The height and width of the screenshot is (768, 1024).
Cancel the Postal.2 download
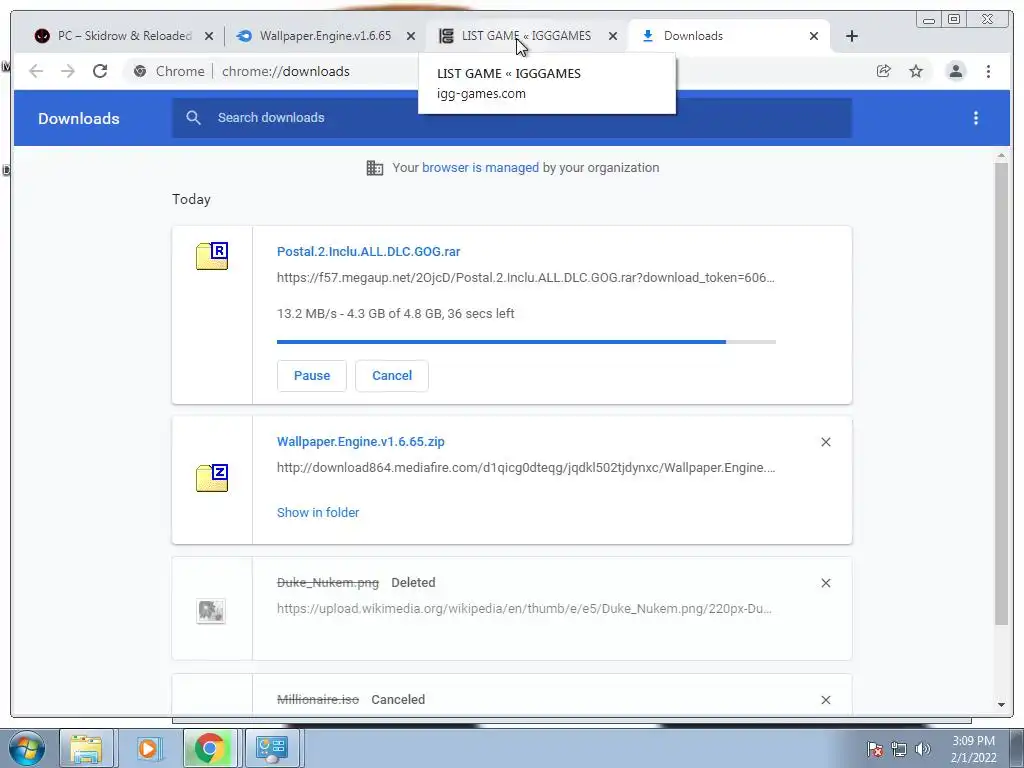tap(392, 376)
